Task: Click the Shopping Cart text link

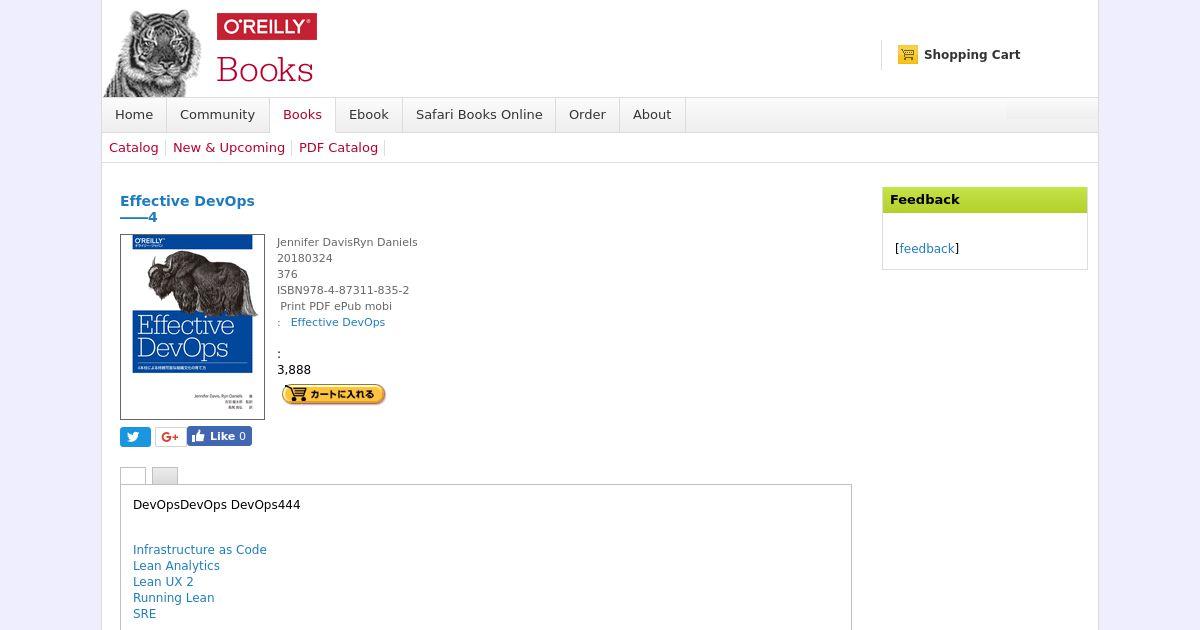Action: [972, 55]
